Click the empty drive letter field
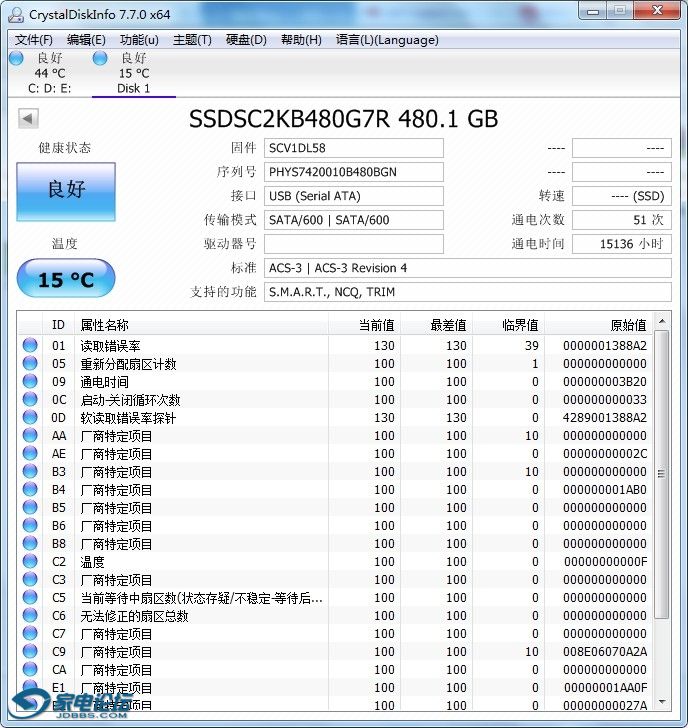Image resolution: width=688 pixels, height=728 pixels. point(354,244)
